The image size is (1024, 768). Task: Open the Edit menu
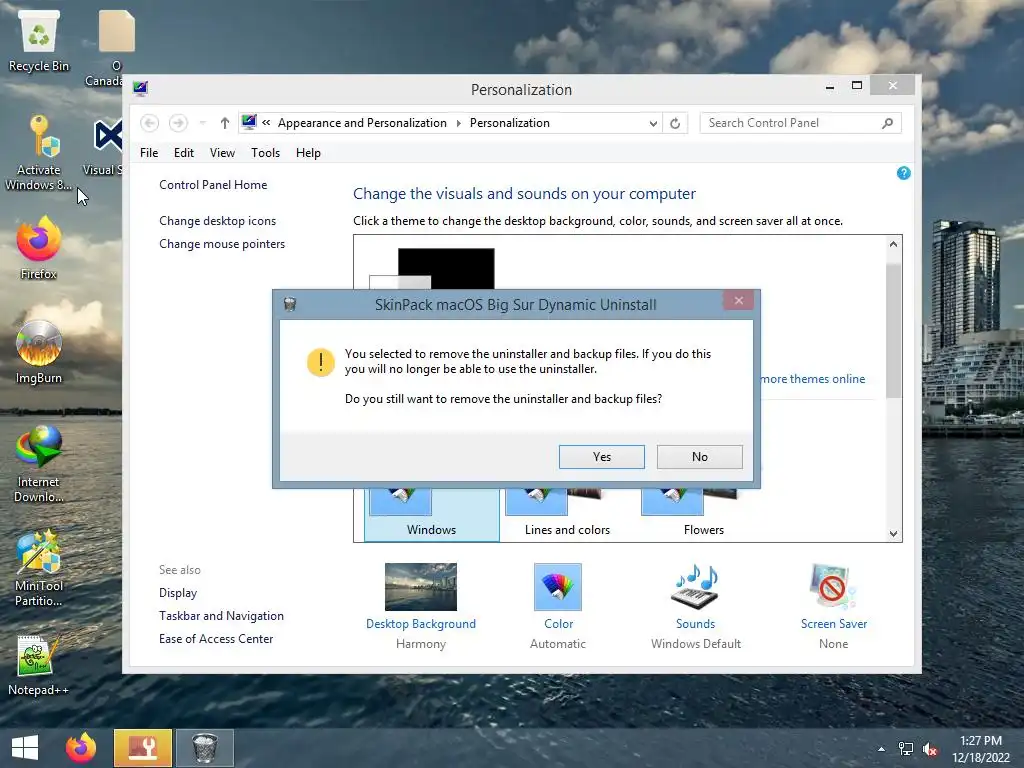[x=184, y=153]
